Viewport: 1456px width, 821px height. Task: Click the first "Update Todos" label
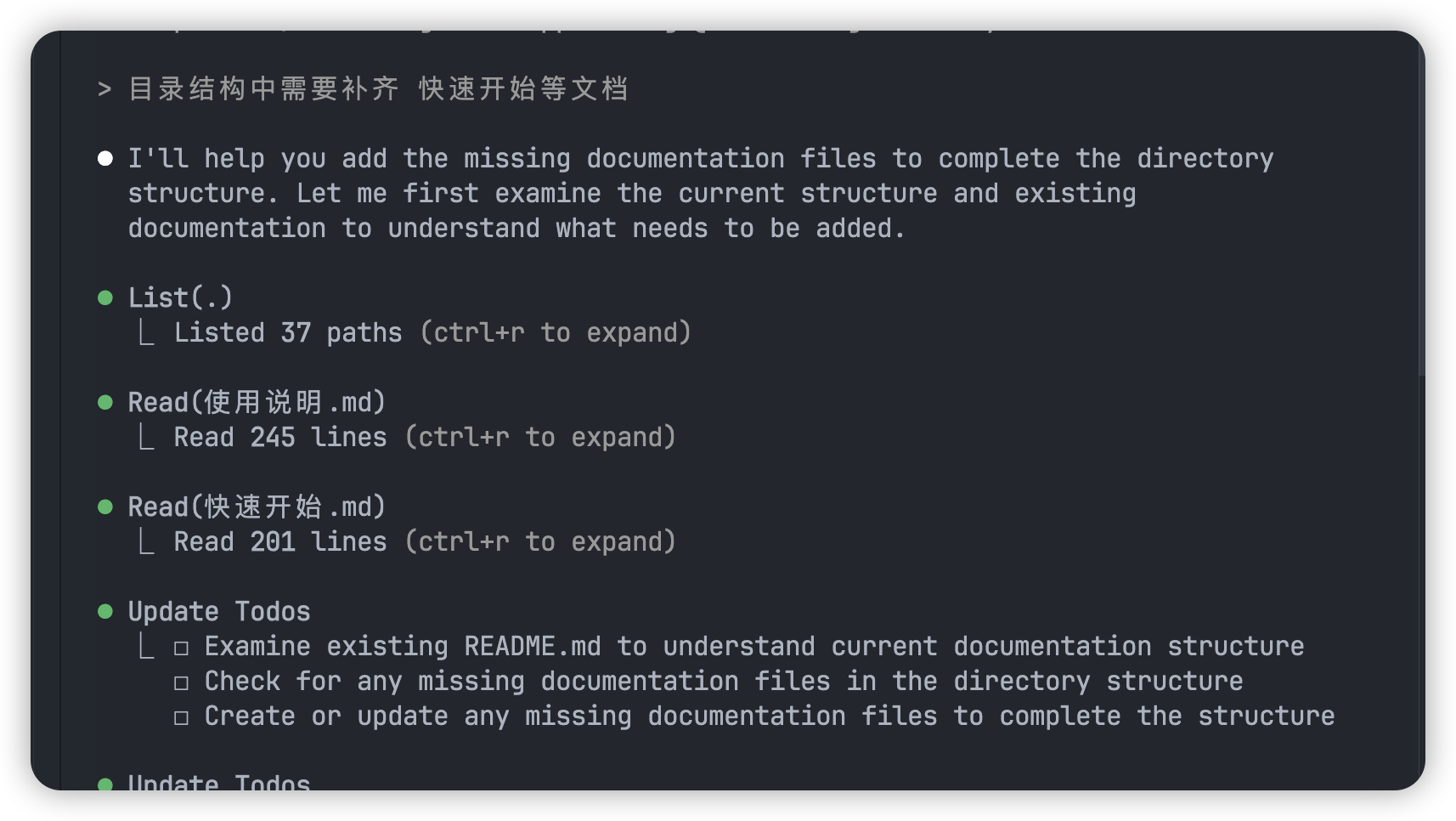(x=219, y=611)
